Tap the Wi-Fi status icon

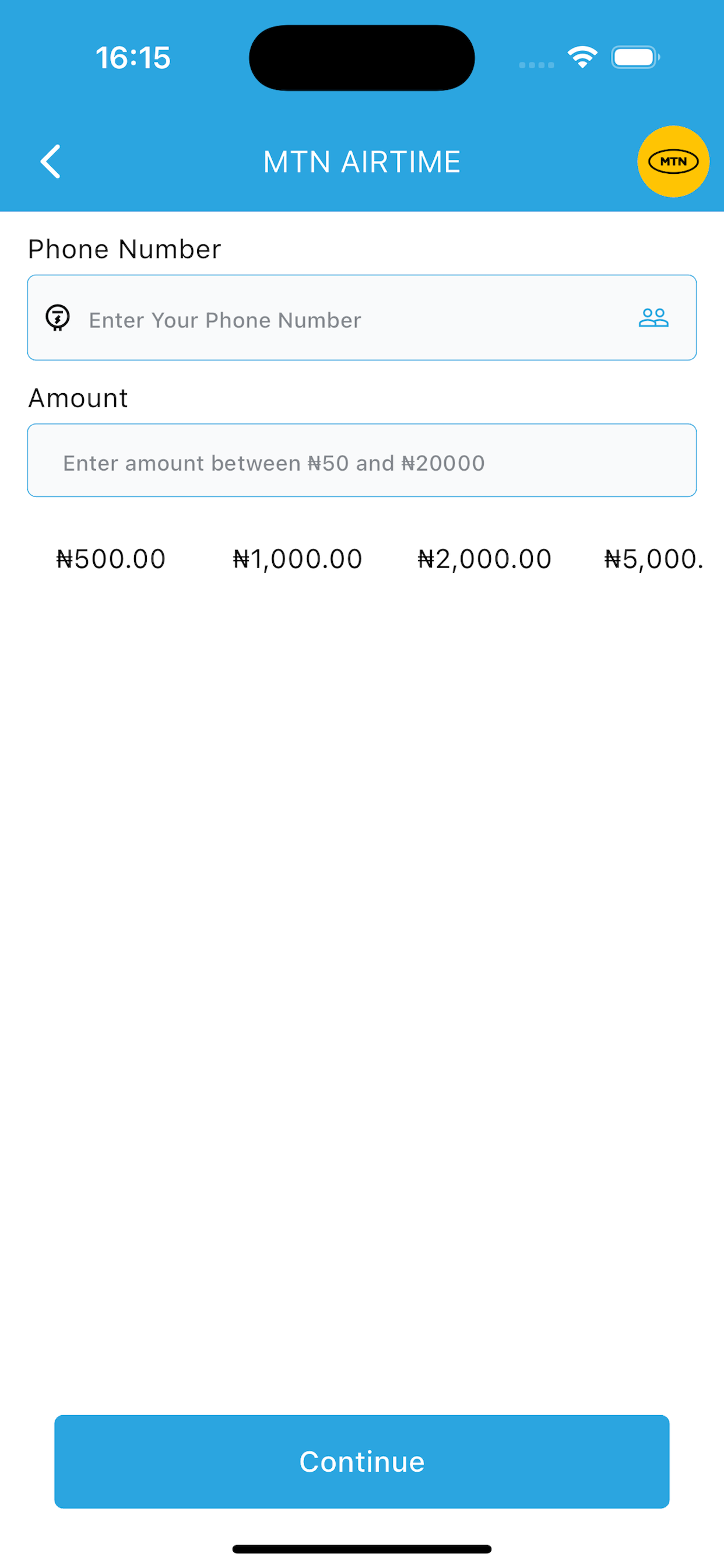coord(582,57)
